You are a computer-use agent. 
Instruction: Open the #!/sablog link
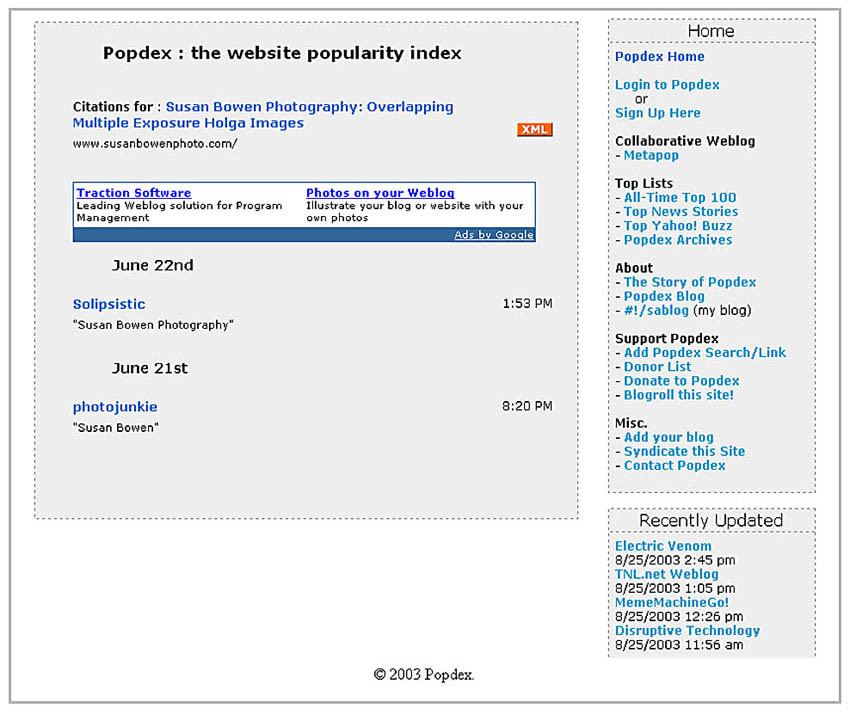[x=656, y=310]
